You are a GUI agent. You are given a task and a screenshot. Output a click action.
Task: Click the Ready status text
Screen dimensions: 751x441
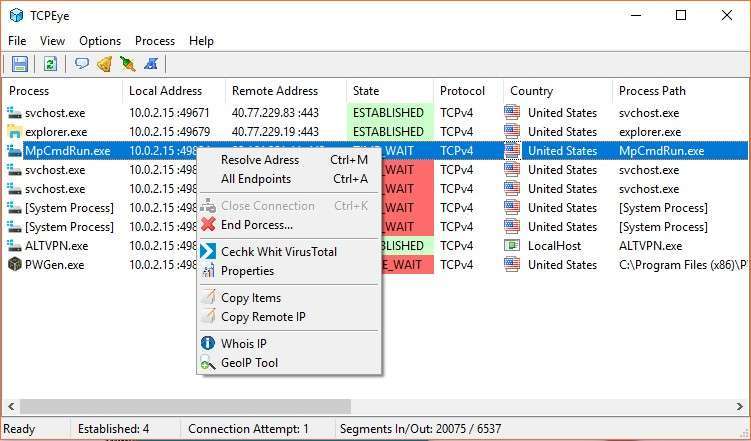(19, 429)
